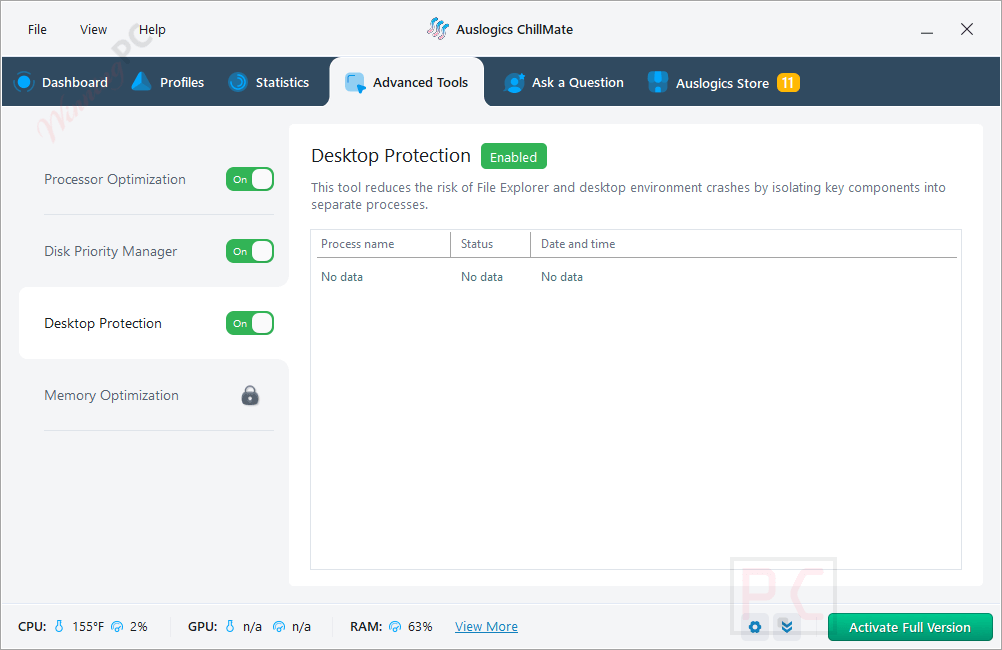Open the File menu

click(x=37, y=29)
